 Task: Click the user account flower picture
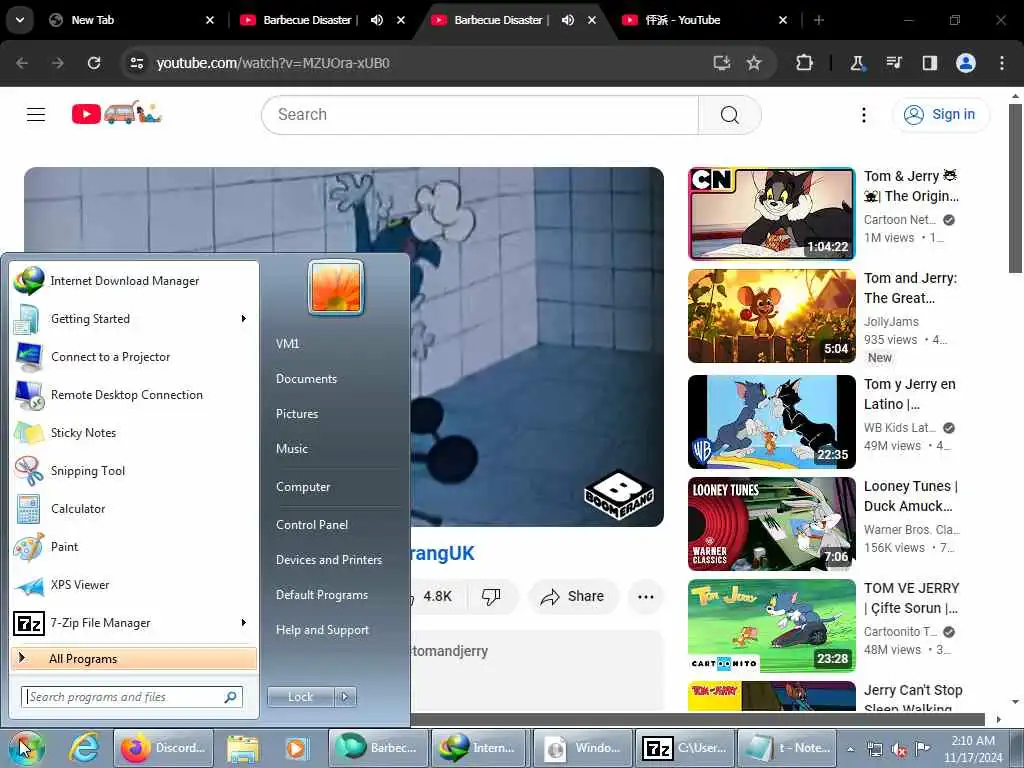point(336,287)
